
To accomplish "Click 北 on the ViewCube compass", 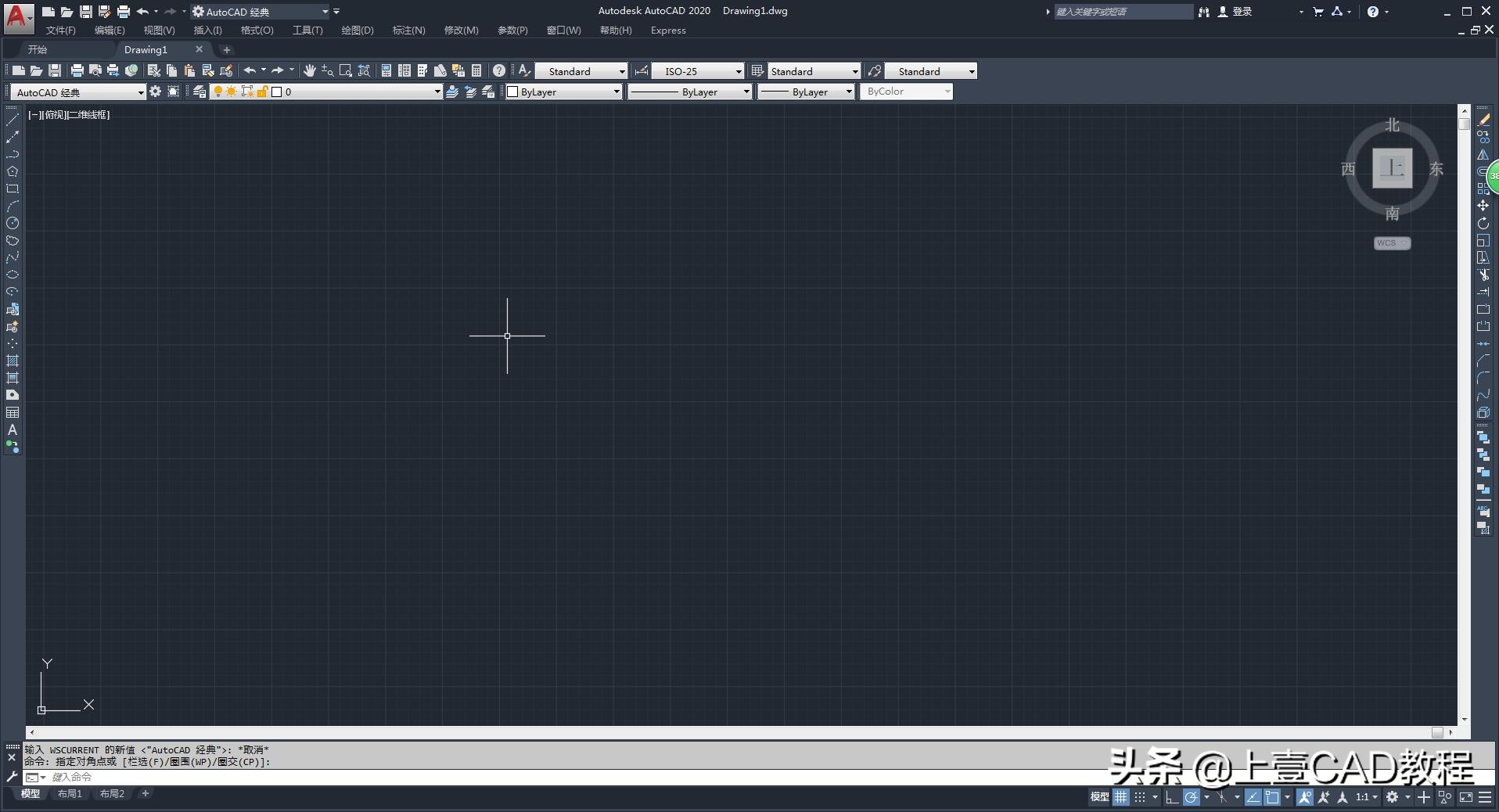I will (x=1393, y=125).
